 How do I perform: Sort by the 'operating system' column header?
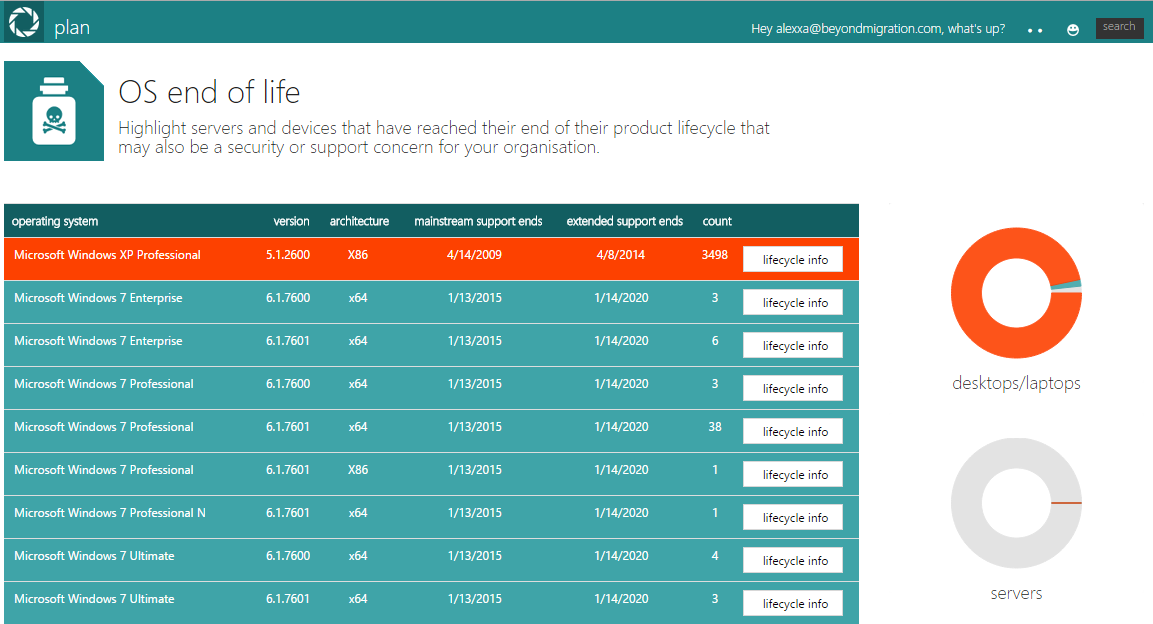[54, 221]
